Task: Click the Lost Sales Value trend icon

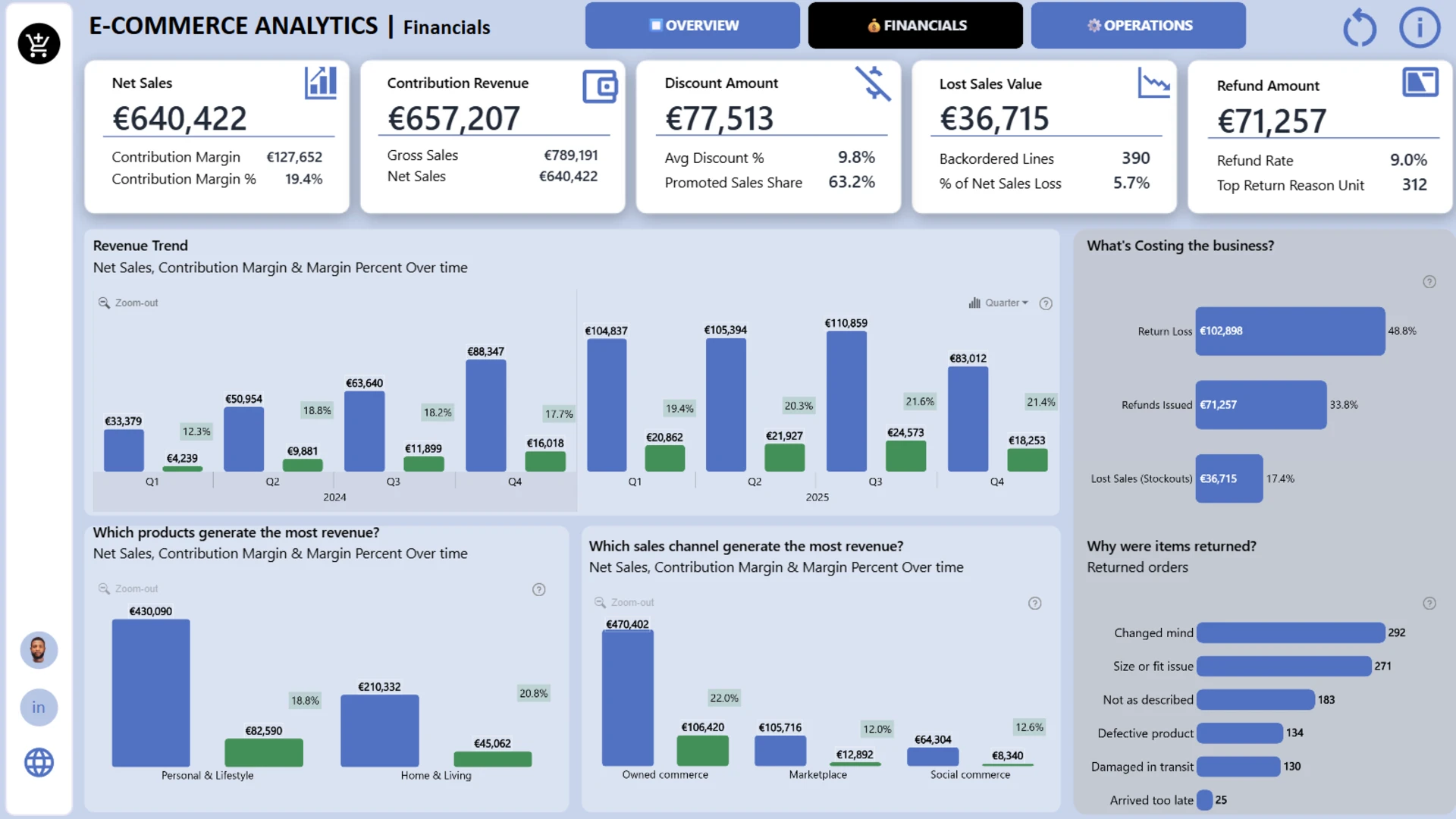Action: (1153, 83)
